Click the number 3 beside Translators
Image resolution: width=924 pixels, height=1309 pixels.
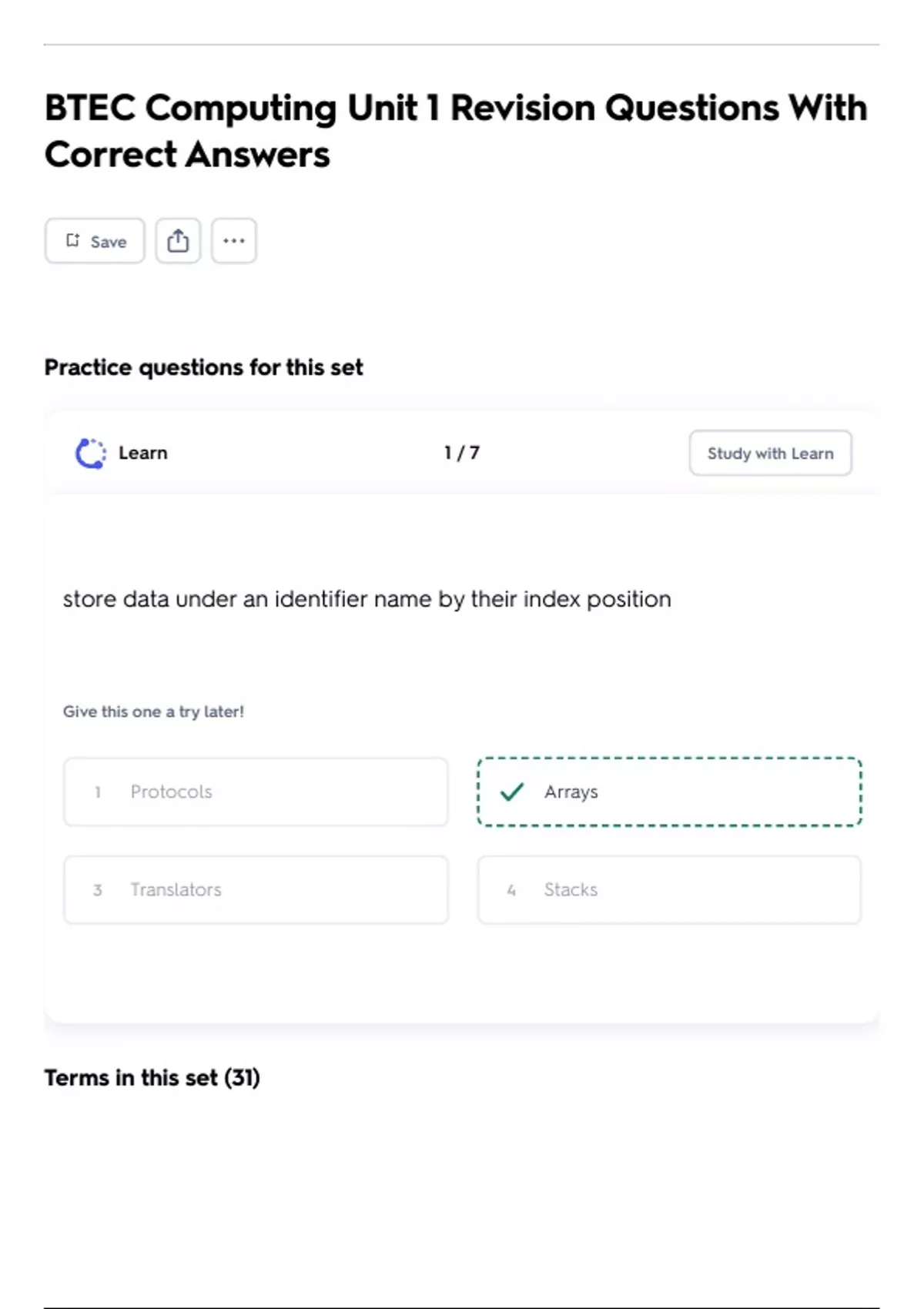pos(98,890)
